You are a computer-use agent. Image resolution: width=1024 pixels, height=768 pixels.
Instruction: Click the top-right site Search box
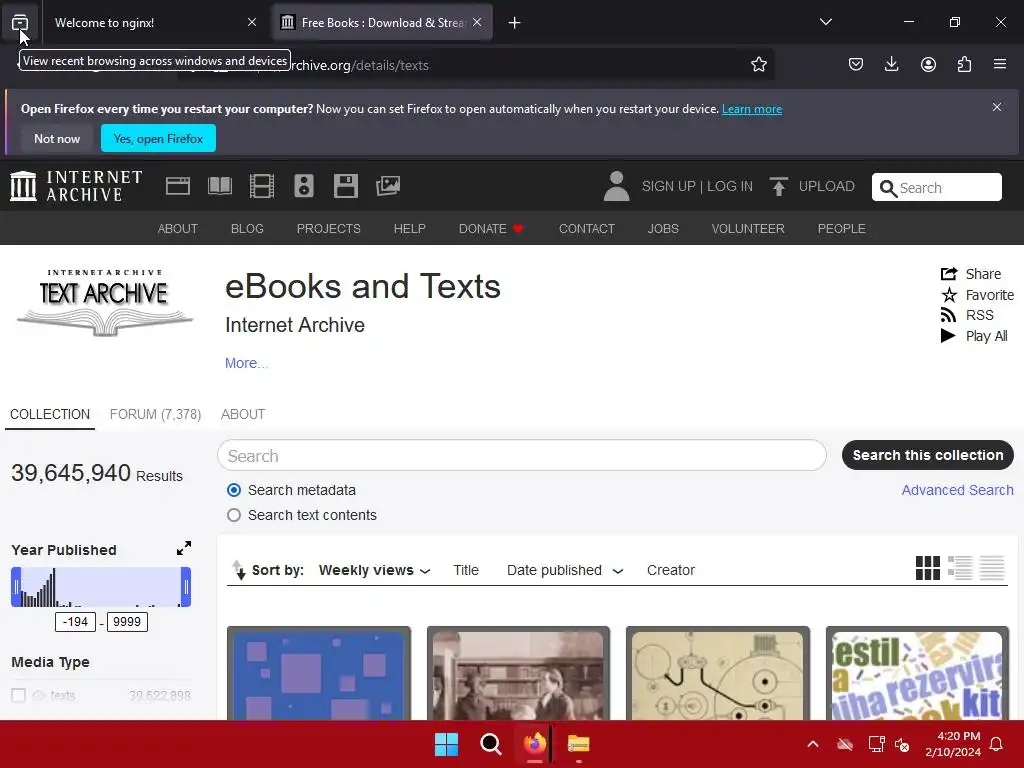[936, 187]
